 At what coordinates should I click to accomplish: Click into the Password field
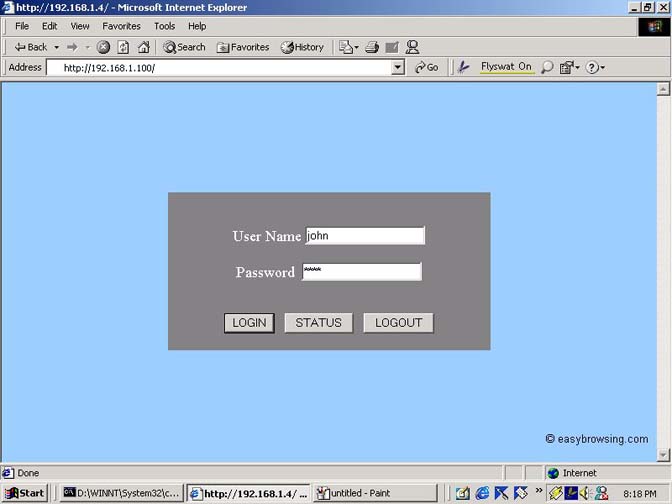point(361,272)
